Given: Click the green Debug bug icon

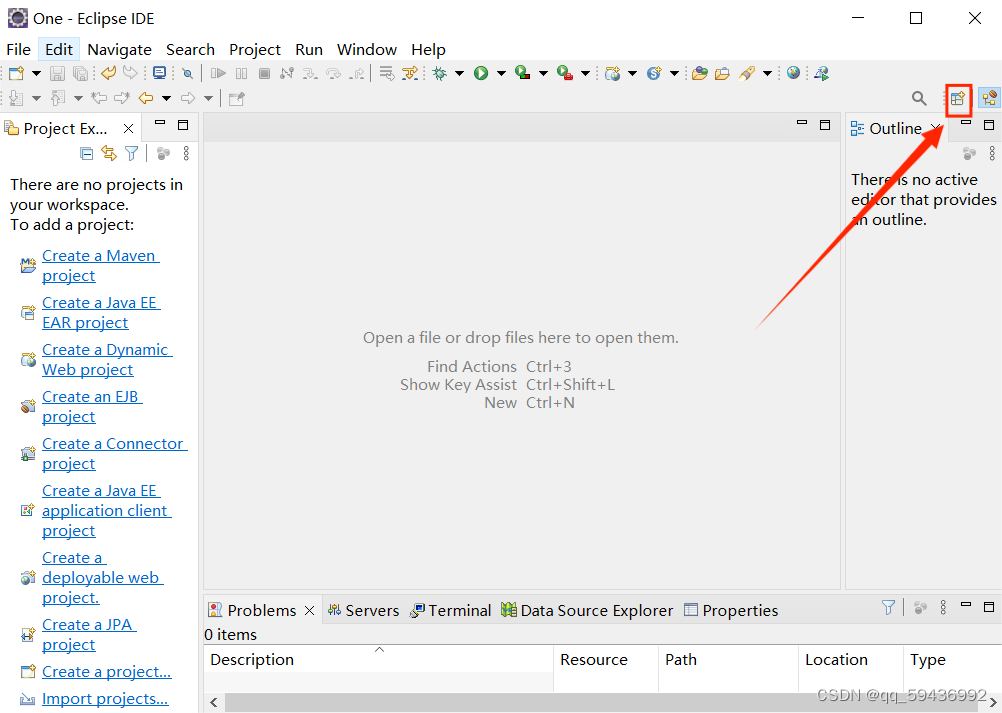Looking at the screenshot, I should (440, 73).
